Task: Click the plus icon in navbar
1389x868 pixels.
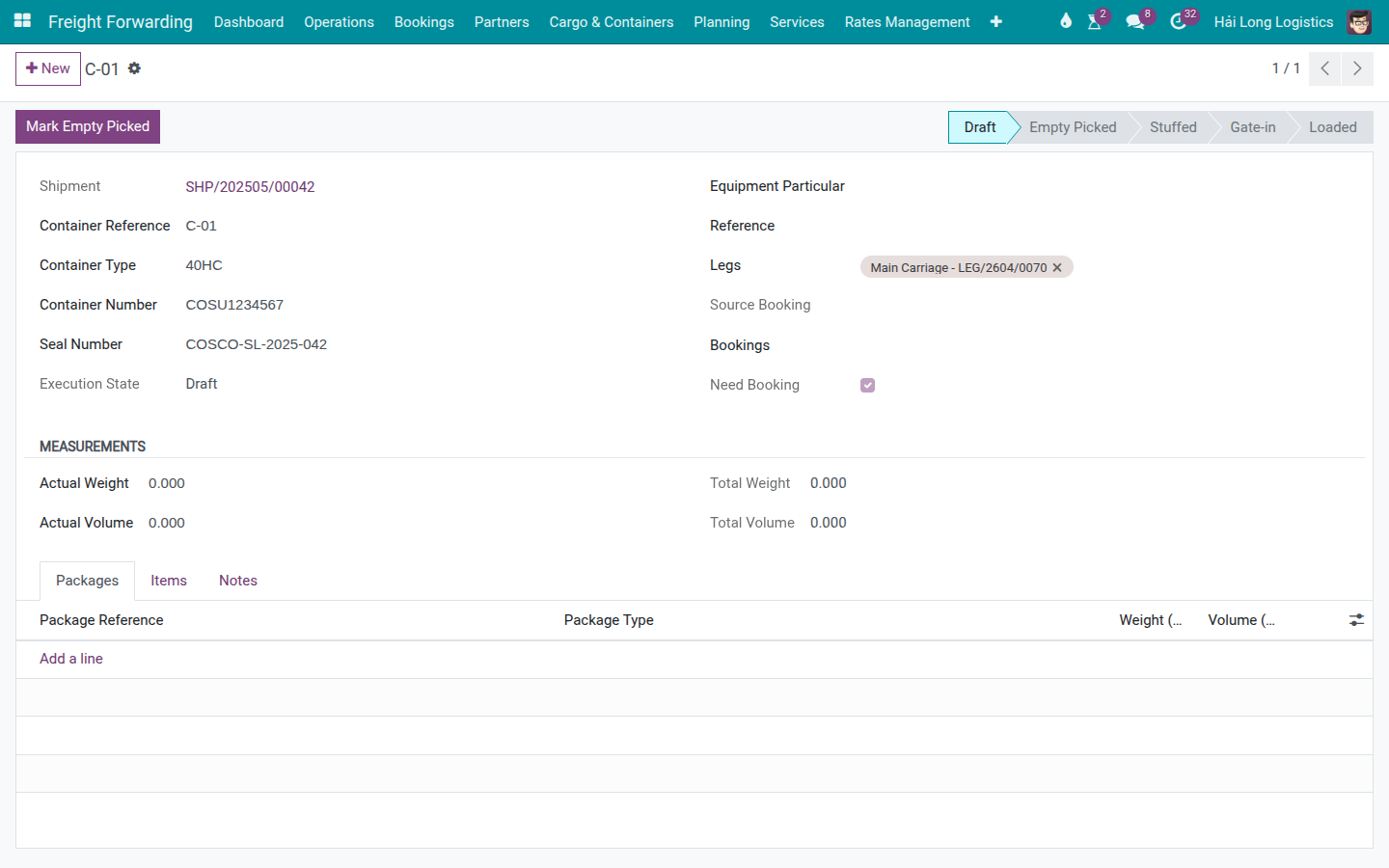Action: coord(996,21)
